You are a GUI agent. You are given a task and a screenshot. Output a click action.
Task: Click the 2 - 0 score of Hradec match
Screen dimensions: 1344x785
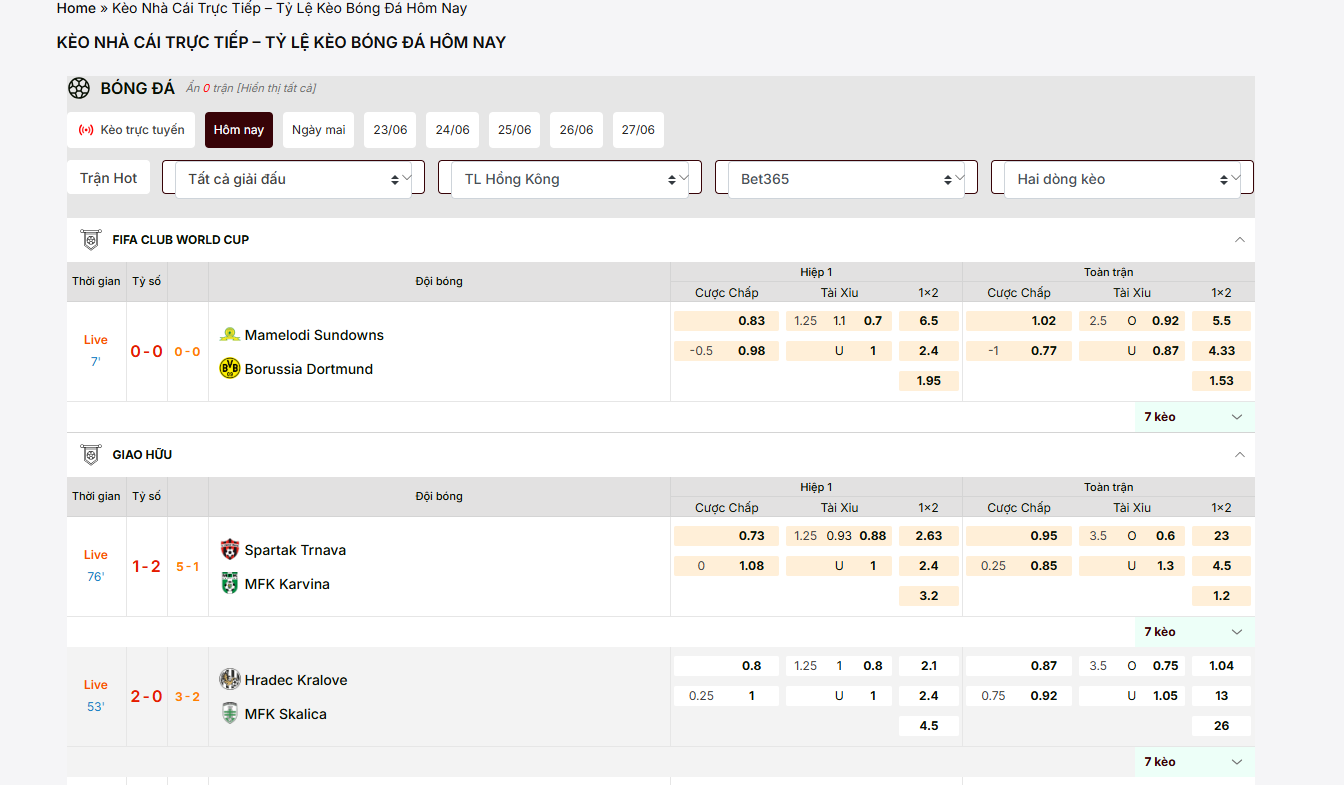[x=146, y=697]
